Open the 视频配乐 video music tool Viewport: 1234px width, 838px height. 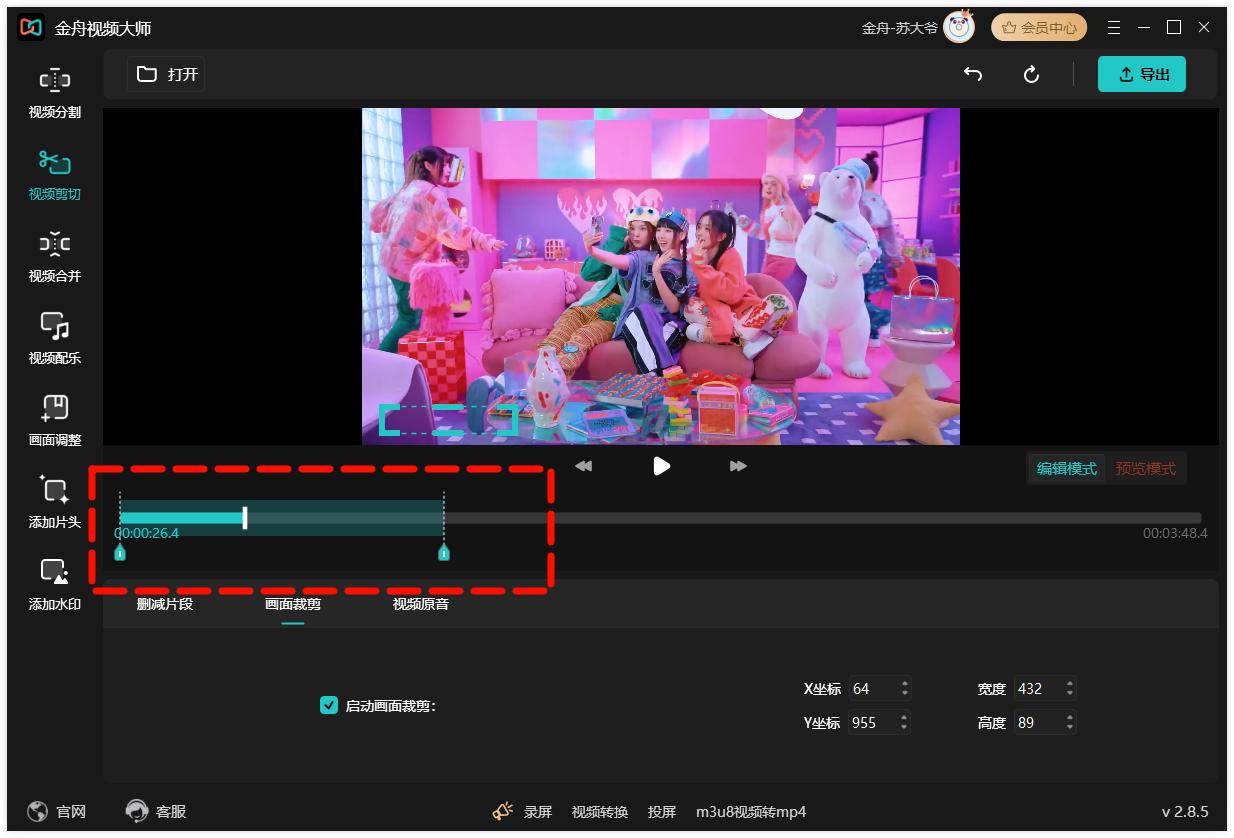[55, 339]
